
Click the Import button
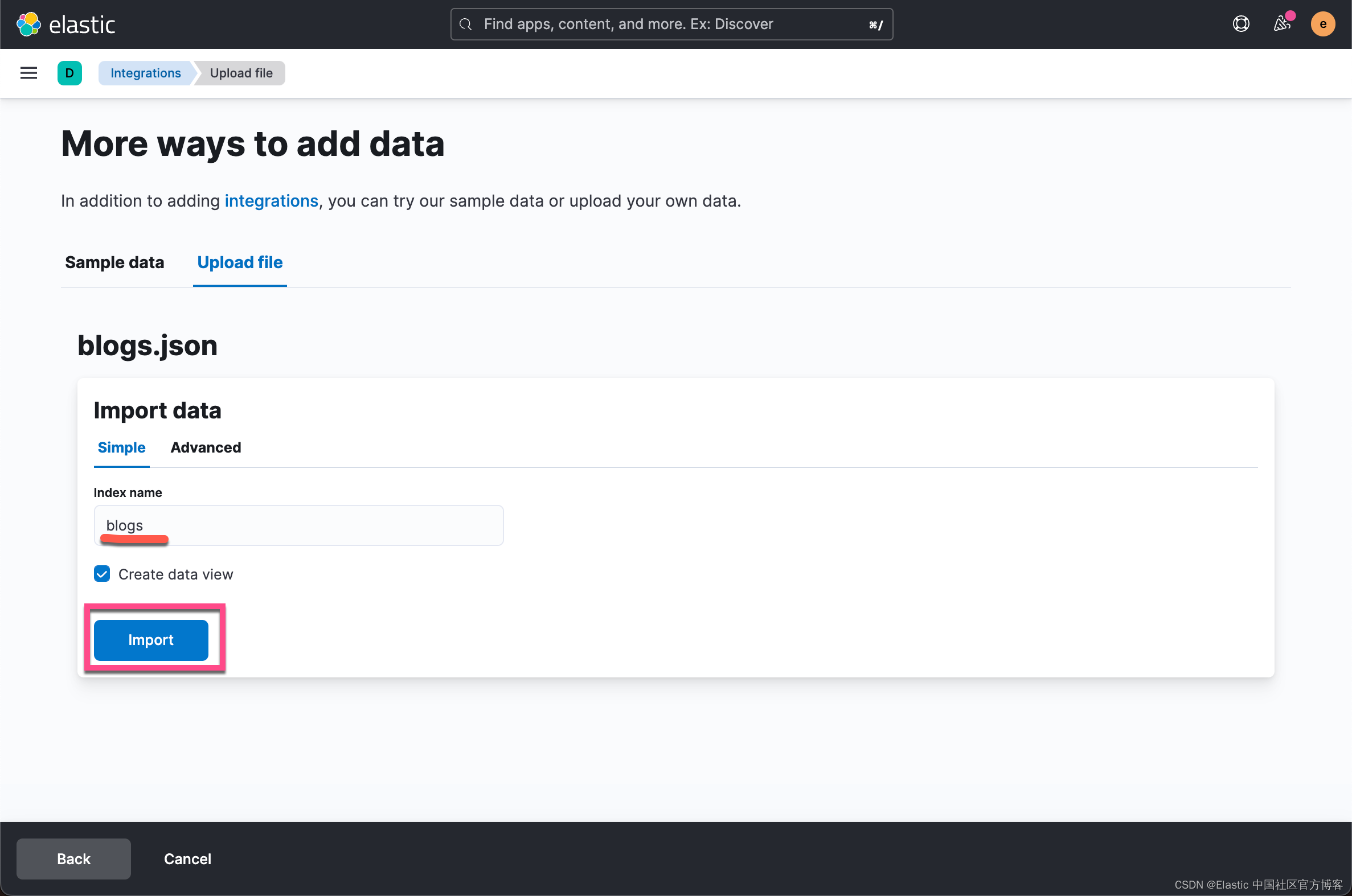tap(151, 639)
